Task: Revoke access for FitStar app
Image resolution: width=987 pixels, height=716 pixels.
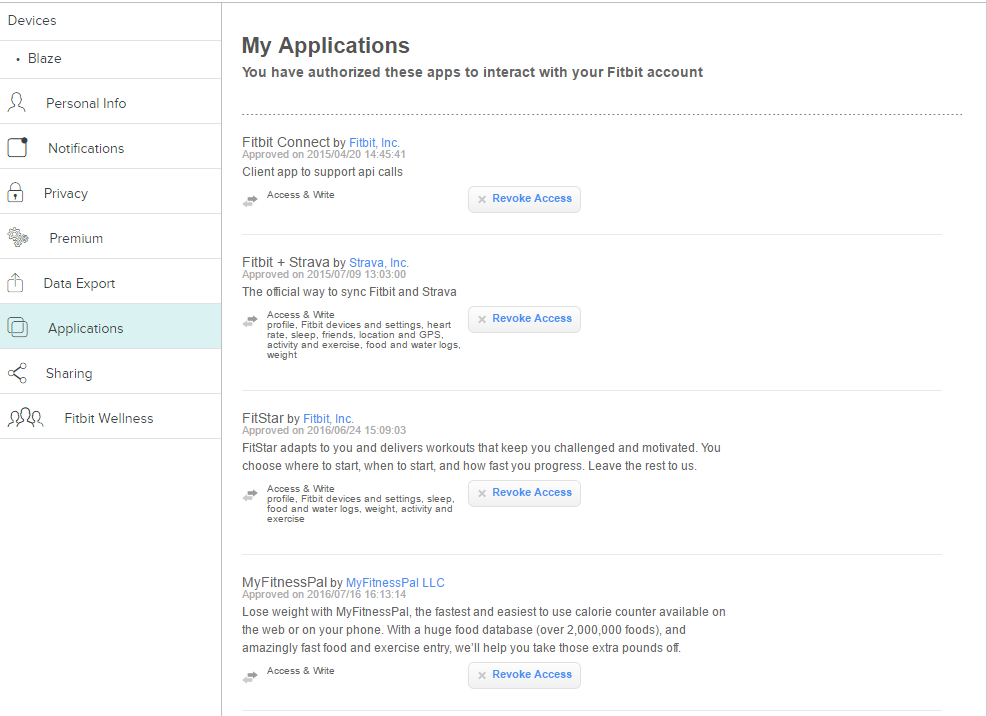Action: (x=524, y=493)
